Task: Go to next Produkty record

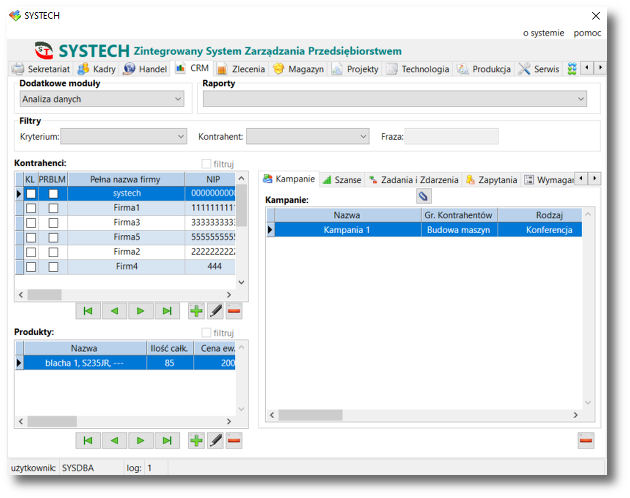Action: pos(140,441)
